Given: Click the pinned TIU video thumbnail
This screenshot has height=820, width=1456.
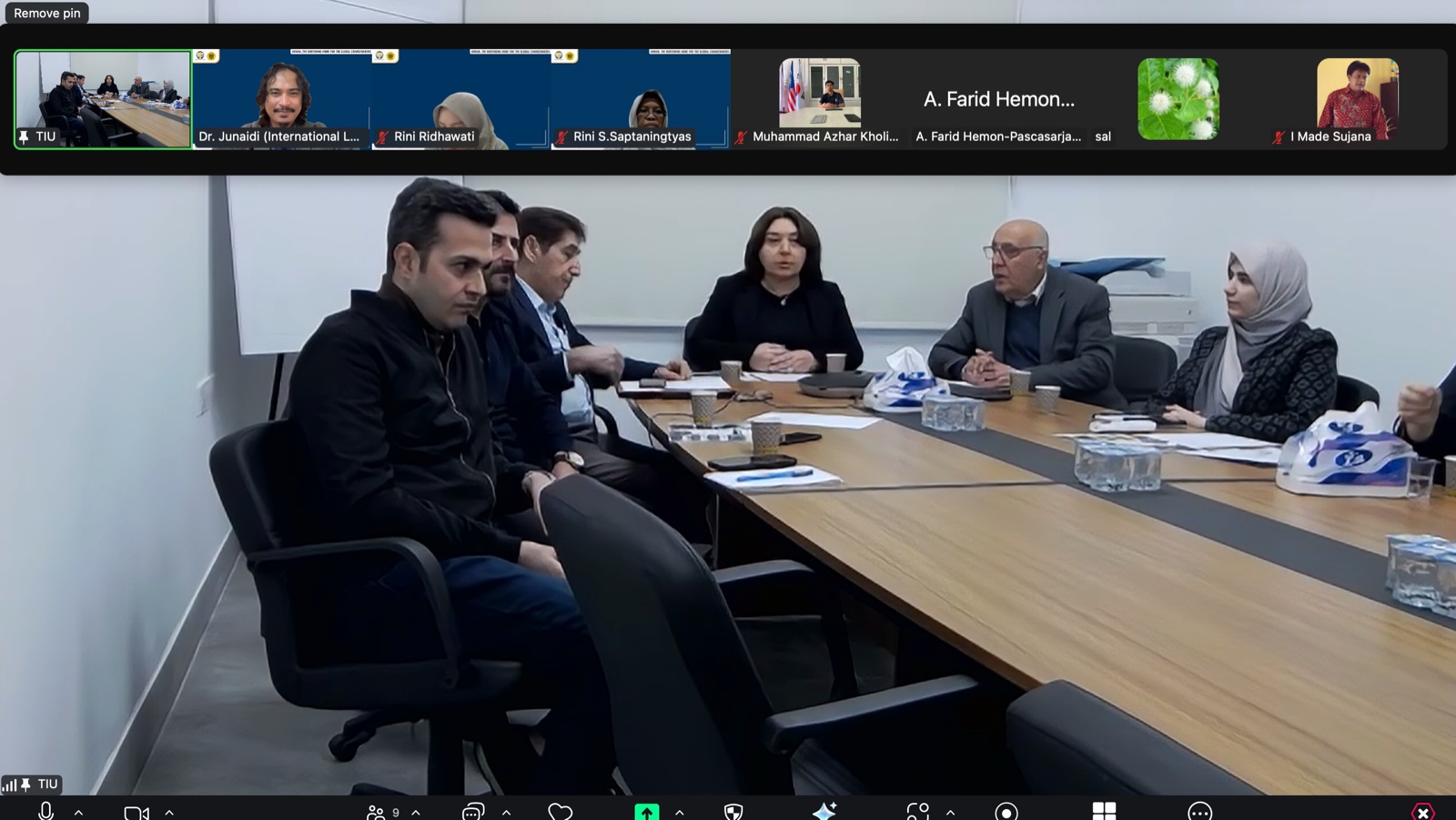Looking at the screenshot, I should click(103, 98).
